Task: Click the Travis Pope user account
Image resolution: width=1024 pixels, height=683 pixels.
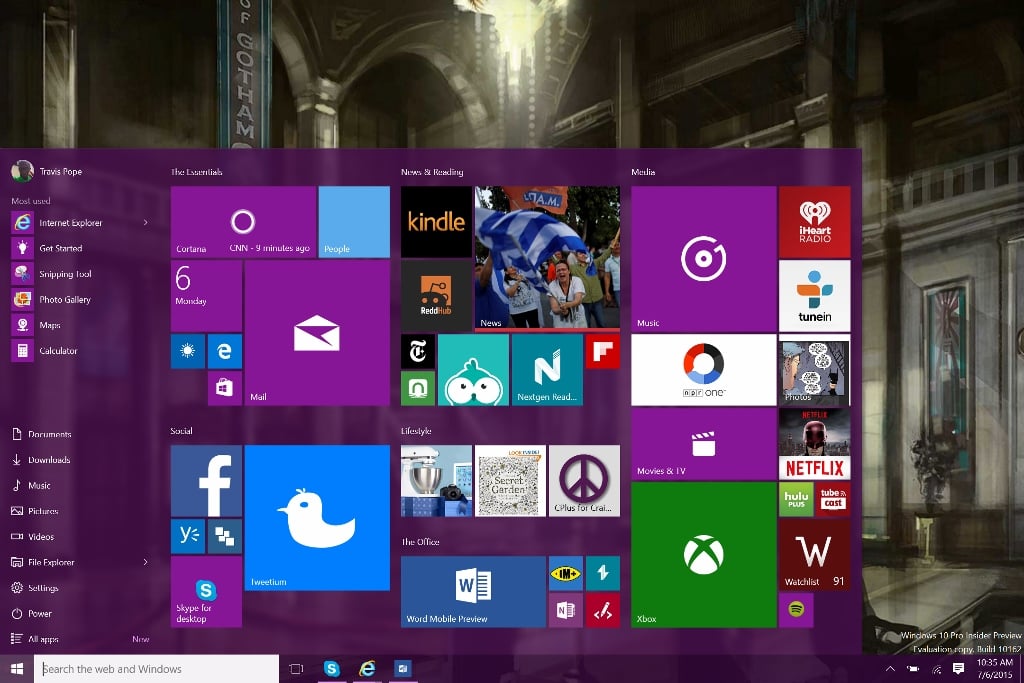Action: click(x=47, y=171)
